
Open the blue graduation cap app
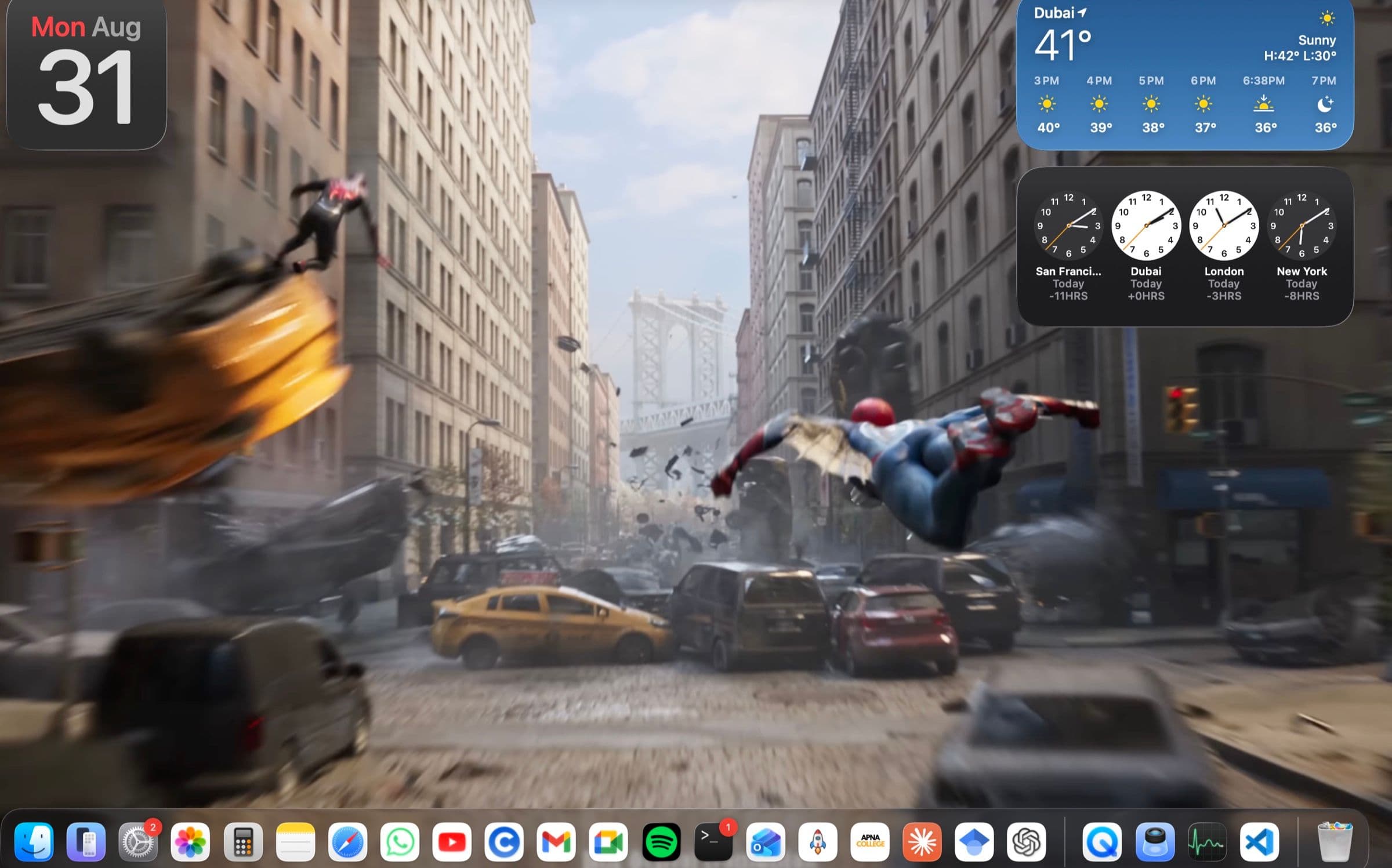click(x=974, y=841)
